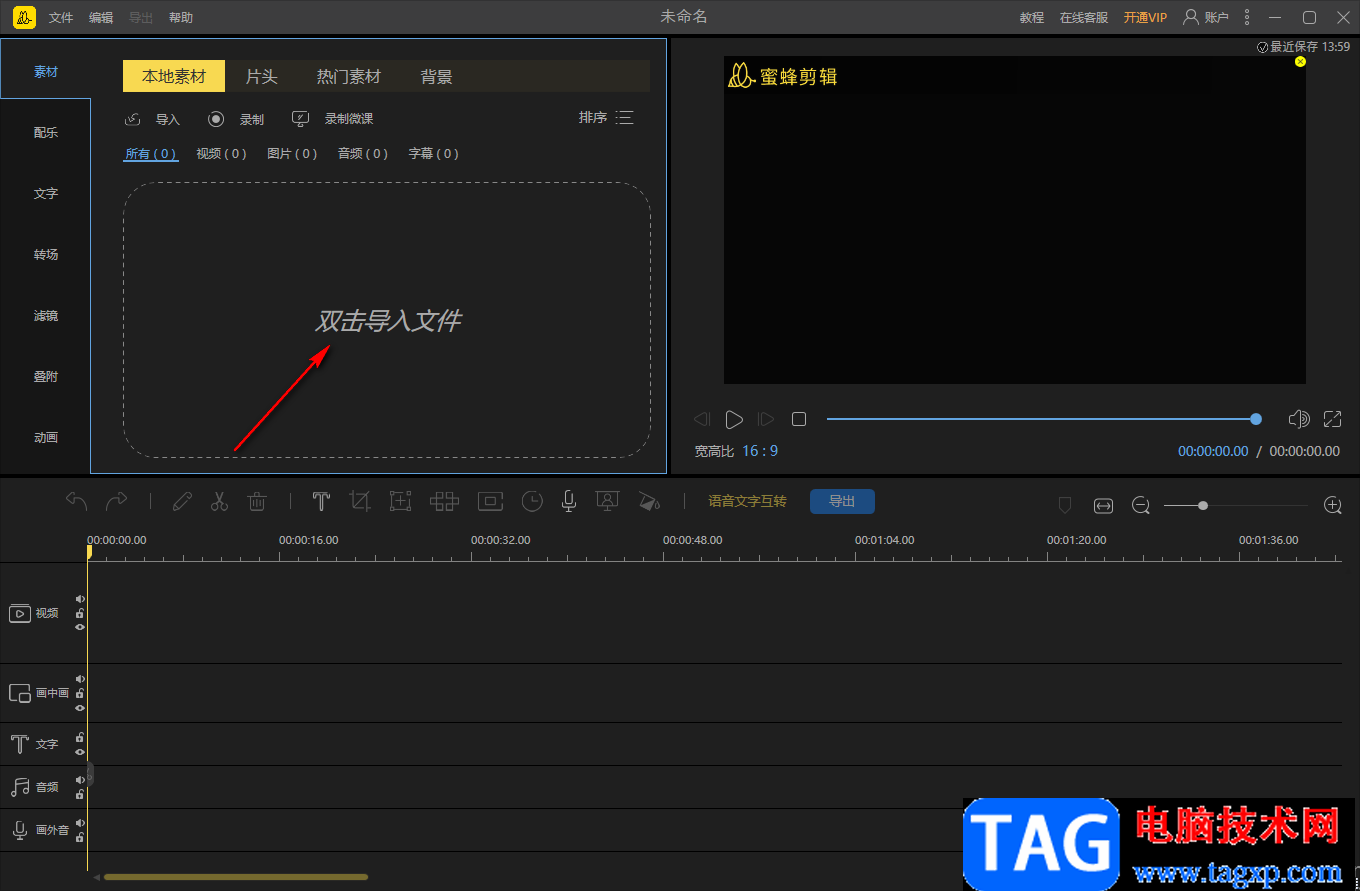Undo the last edit in the timeline toolbar

77,501
